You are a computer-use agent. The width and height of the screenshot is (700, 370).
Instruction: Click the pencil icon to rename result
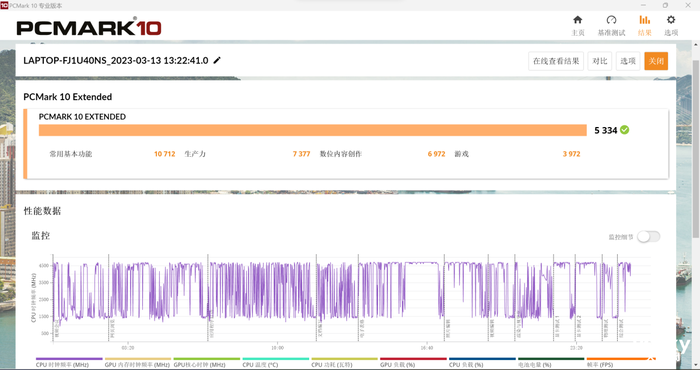[217, 60]
